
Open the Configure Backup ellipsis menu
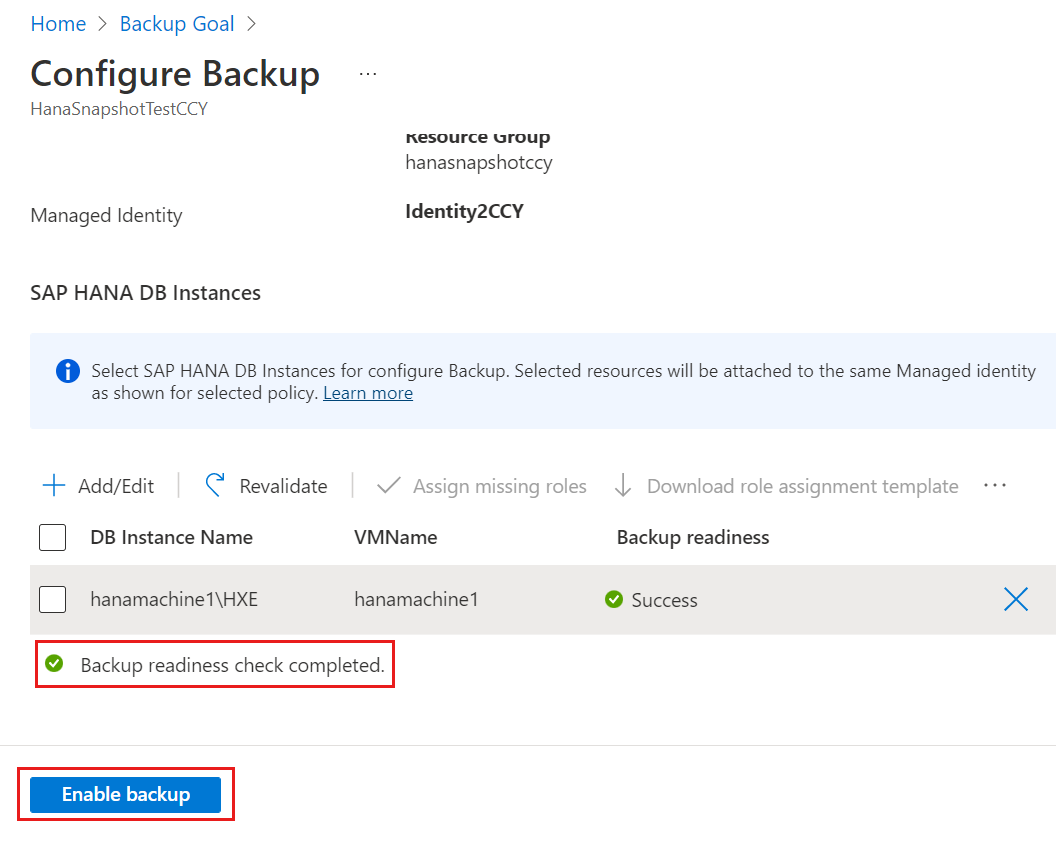tap(367, 72)
